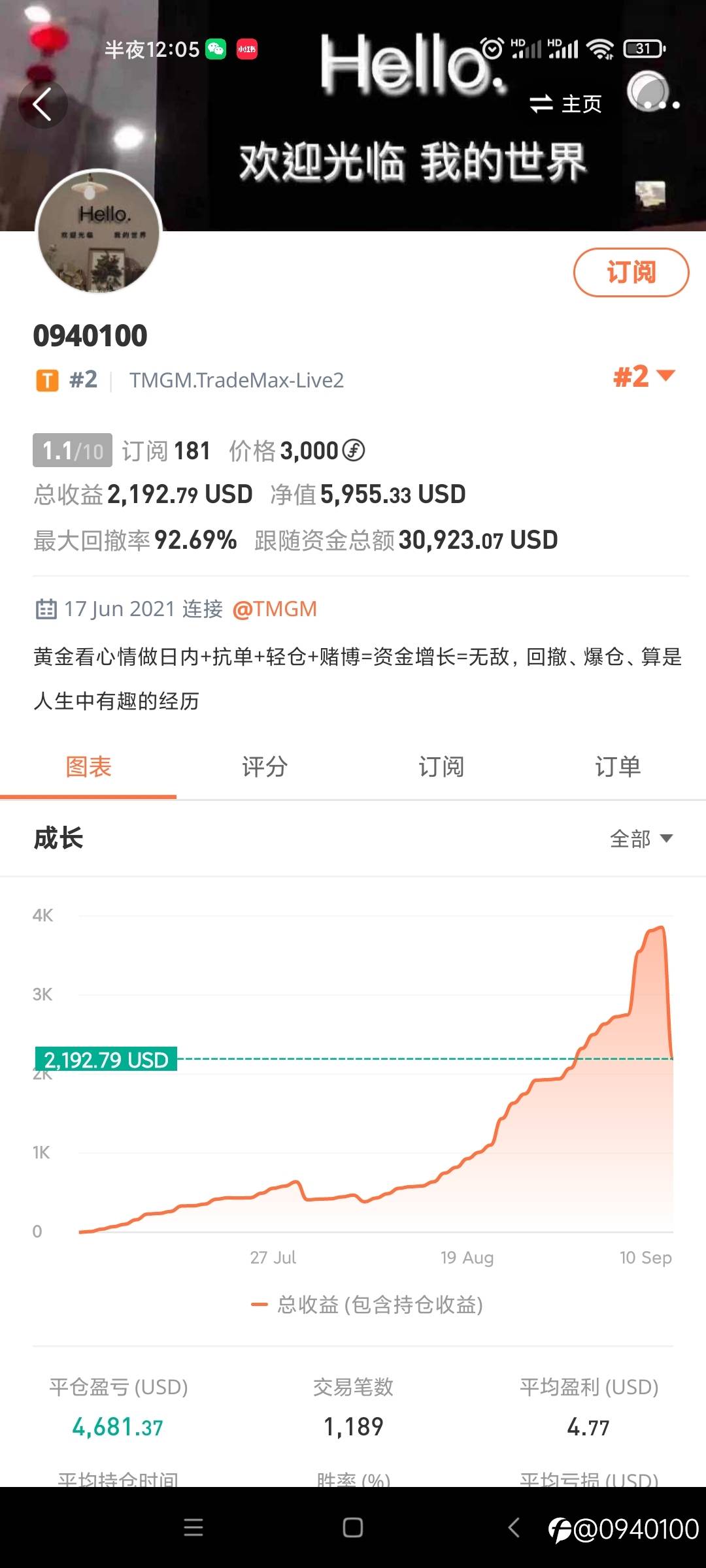Screen dimensions: 706x1568
Task: Open the @TMGM broker link
Action: [275, 609]
